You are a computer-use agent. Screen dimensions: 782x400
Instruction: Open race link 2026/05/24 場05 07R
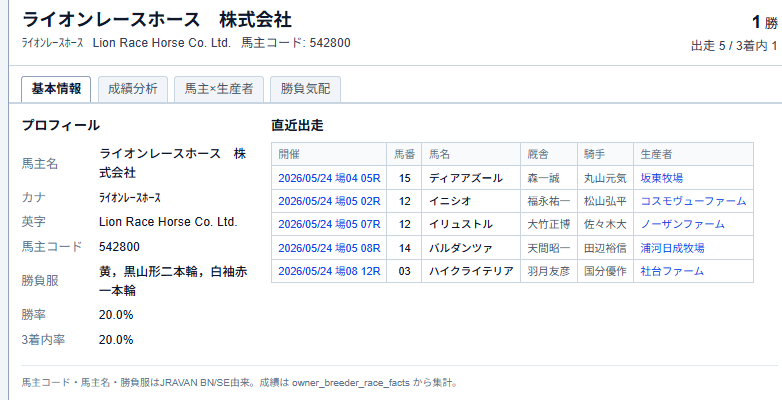coord(329,224)
